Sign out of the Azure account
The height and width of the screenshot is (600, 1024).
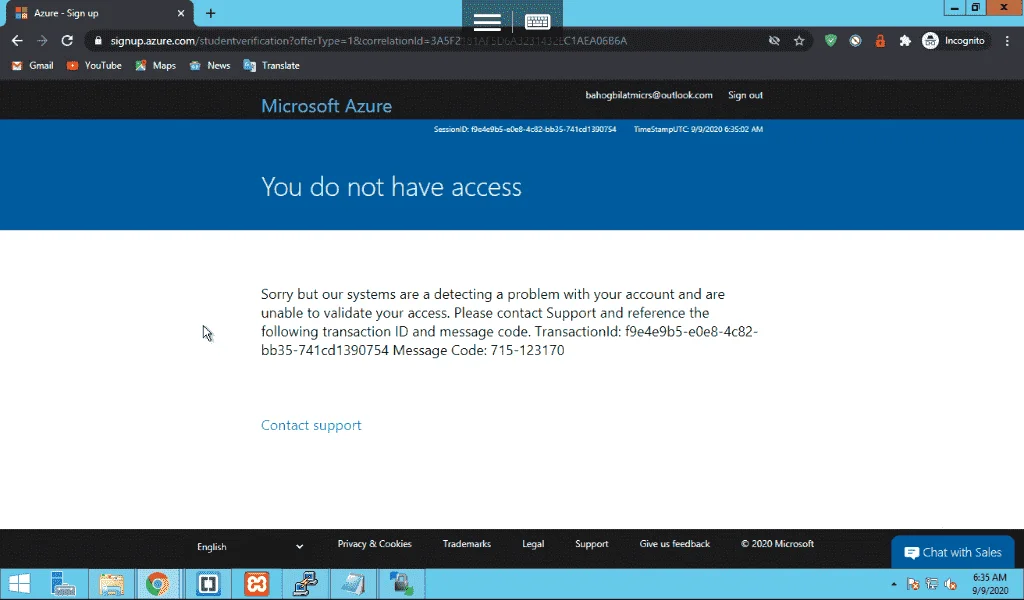tap(745, 95)
